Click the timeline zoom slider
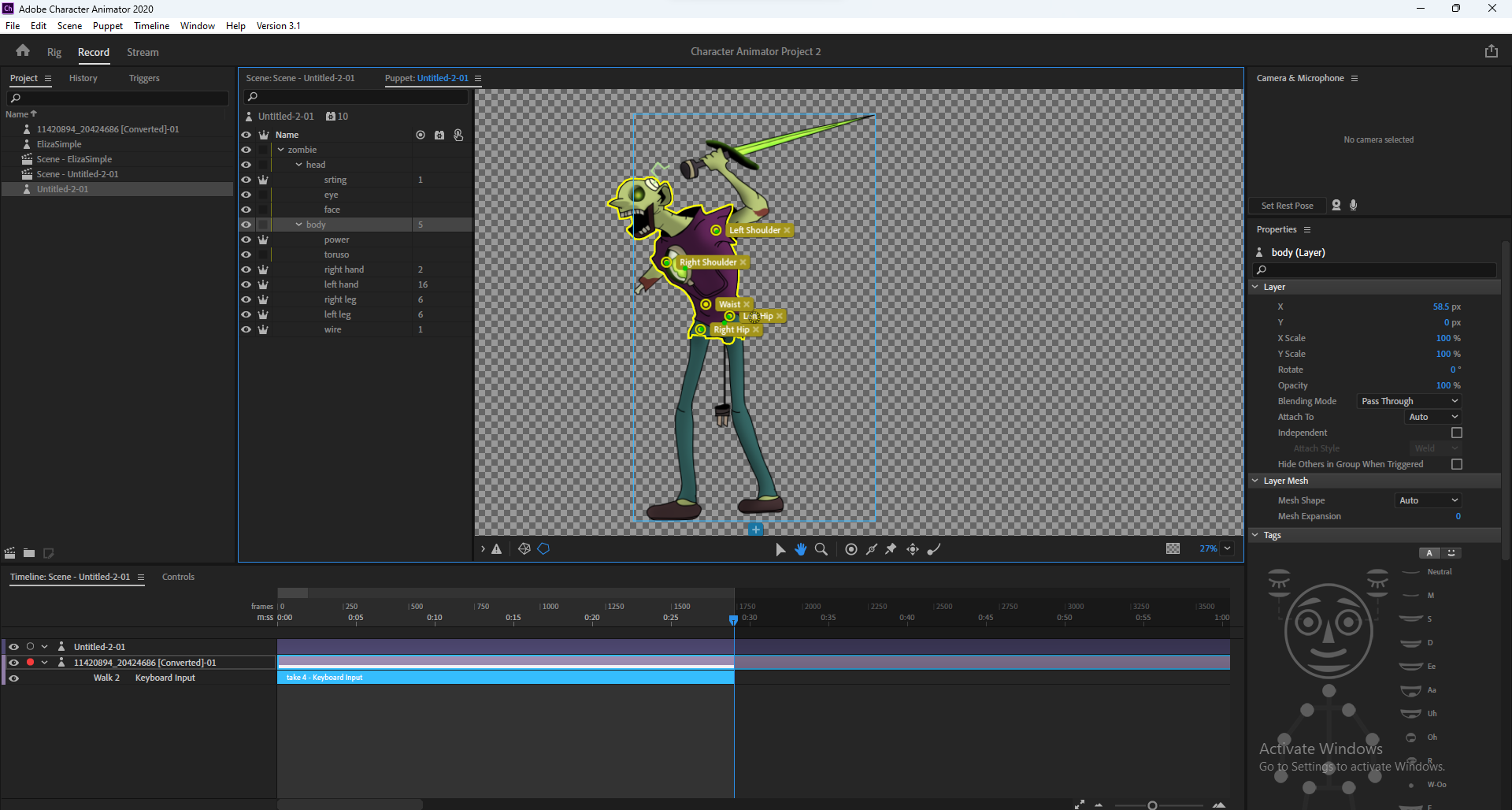The width and height of the screenshot is (1512, 810). (x=1152, y=804)
